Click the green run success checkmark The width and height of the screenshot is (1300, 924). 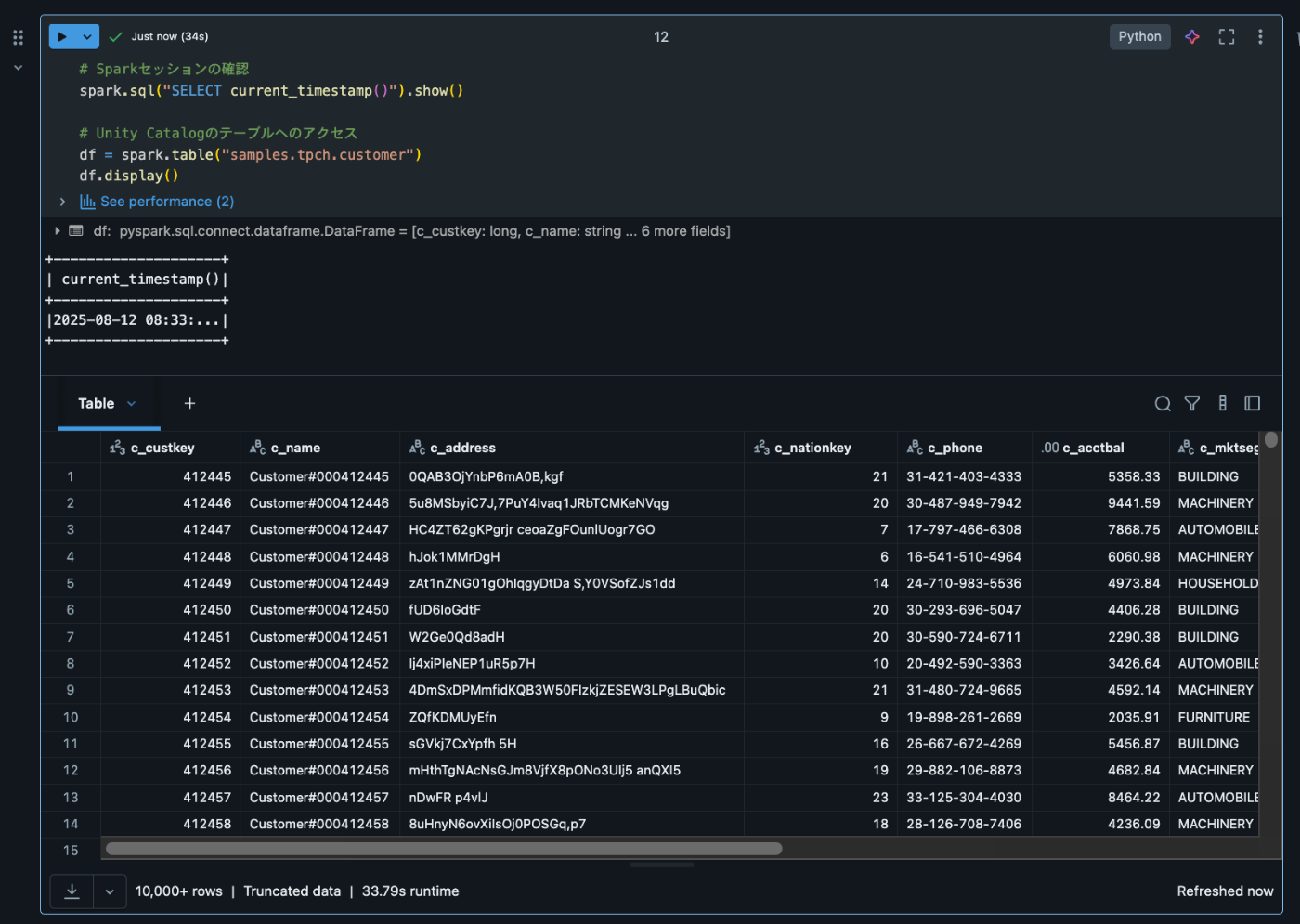(116, 36)
